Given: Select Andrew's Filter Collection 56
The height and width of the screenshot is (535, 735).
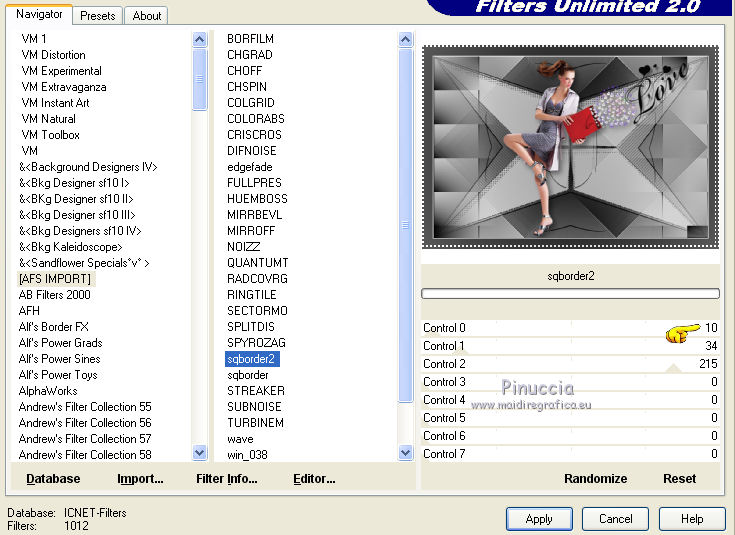Looking at the screenshot, I should click(85, 422).
